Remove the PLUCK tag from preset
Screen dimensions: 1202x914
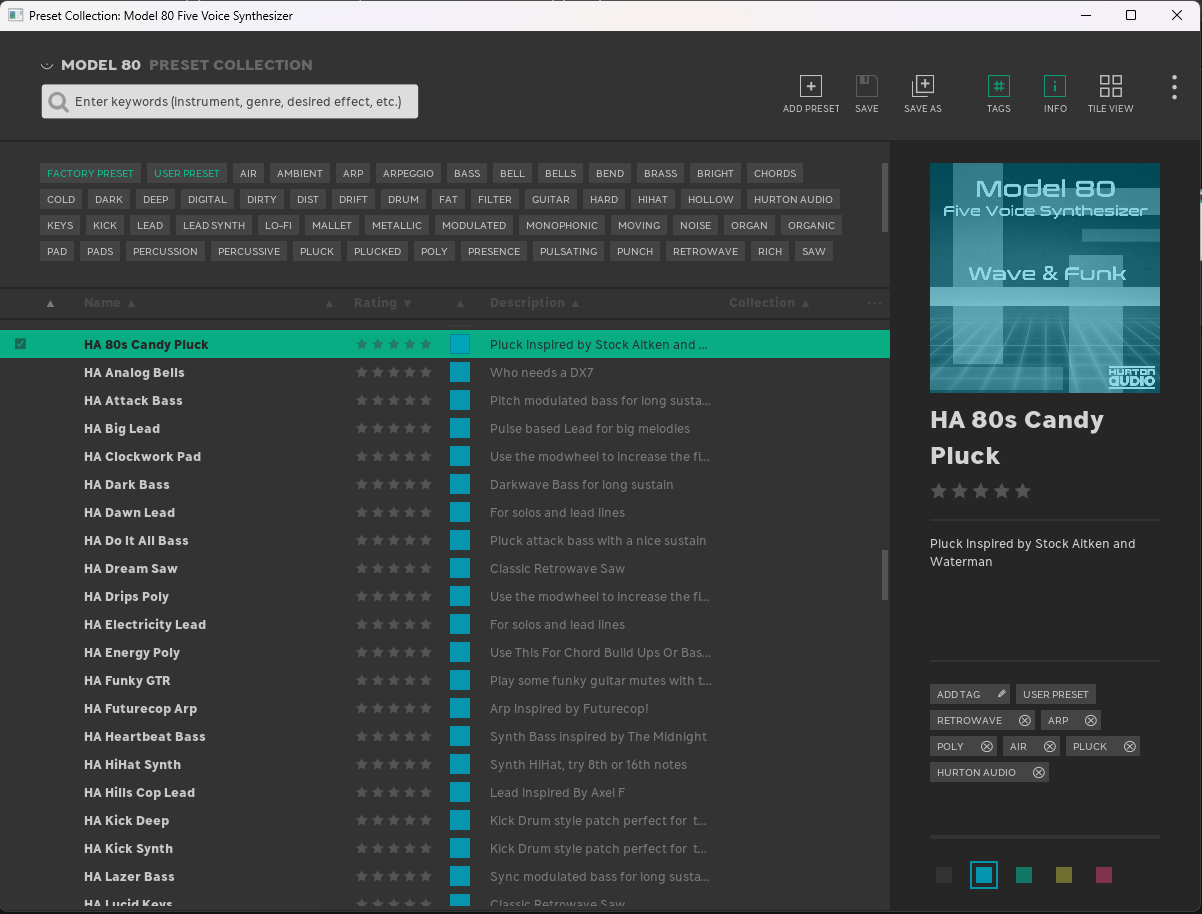click(x=1130, y=746)
